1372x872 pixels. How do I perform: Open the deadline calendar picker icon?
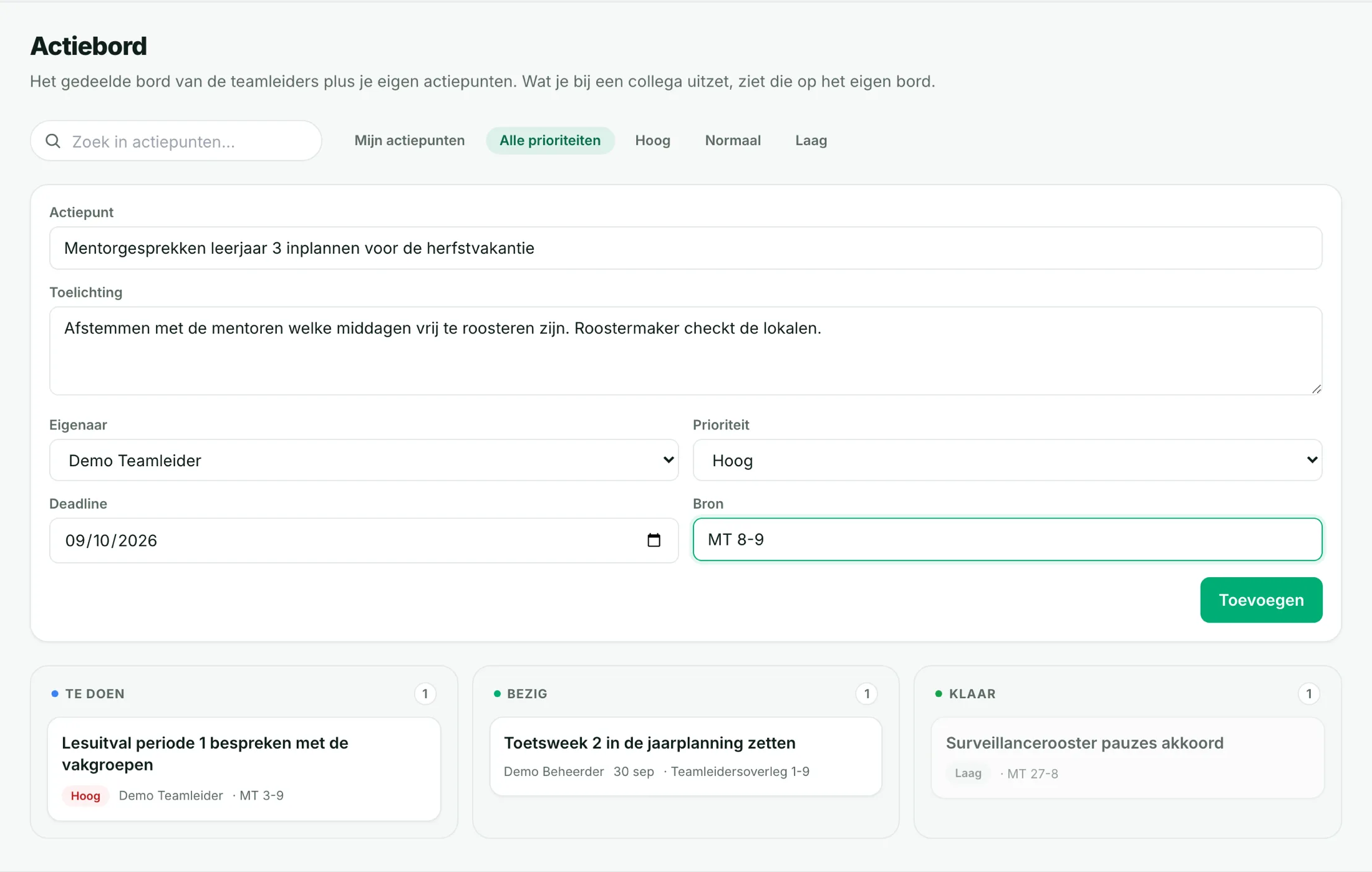point(654,540)
